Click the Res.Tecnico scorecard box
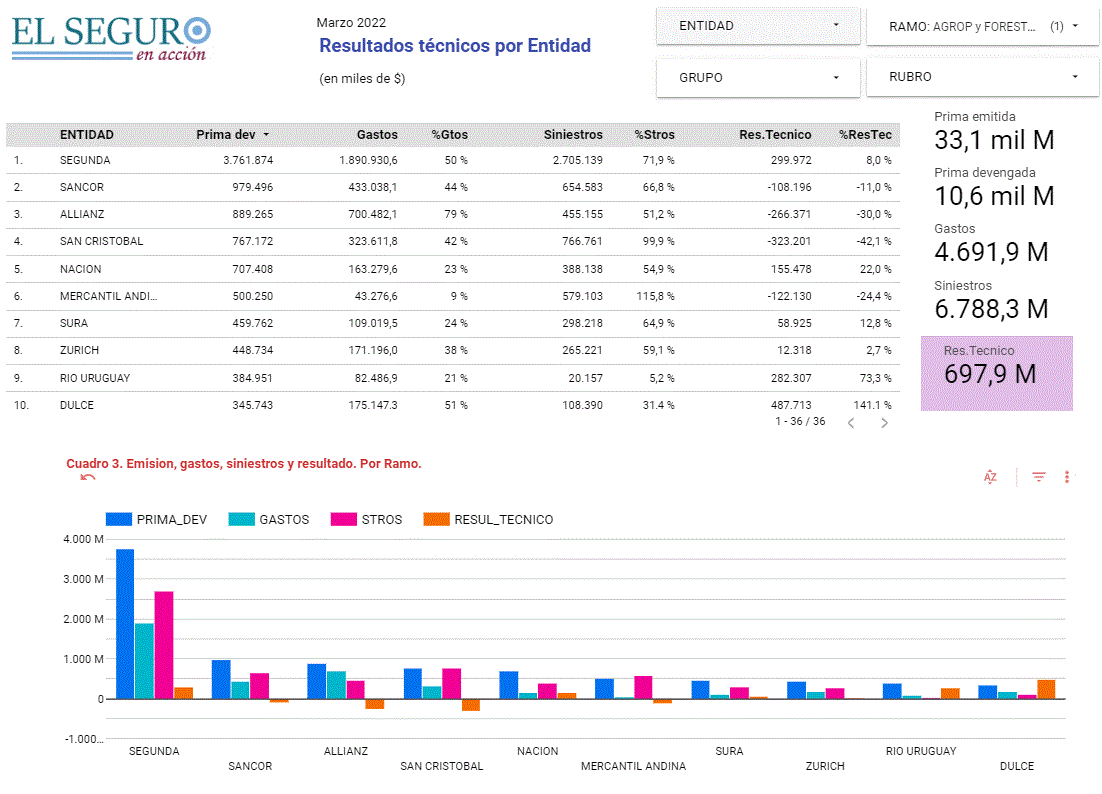 pyautogui.click(x=996, y=373)
